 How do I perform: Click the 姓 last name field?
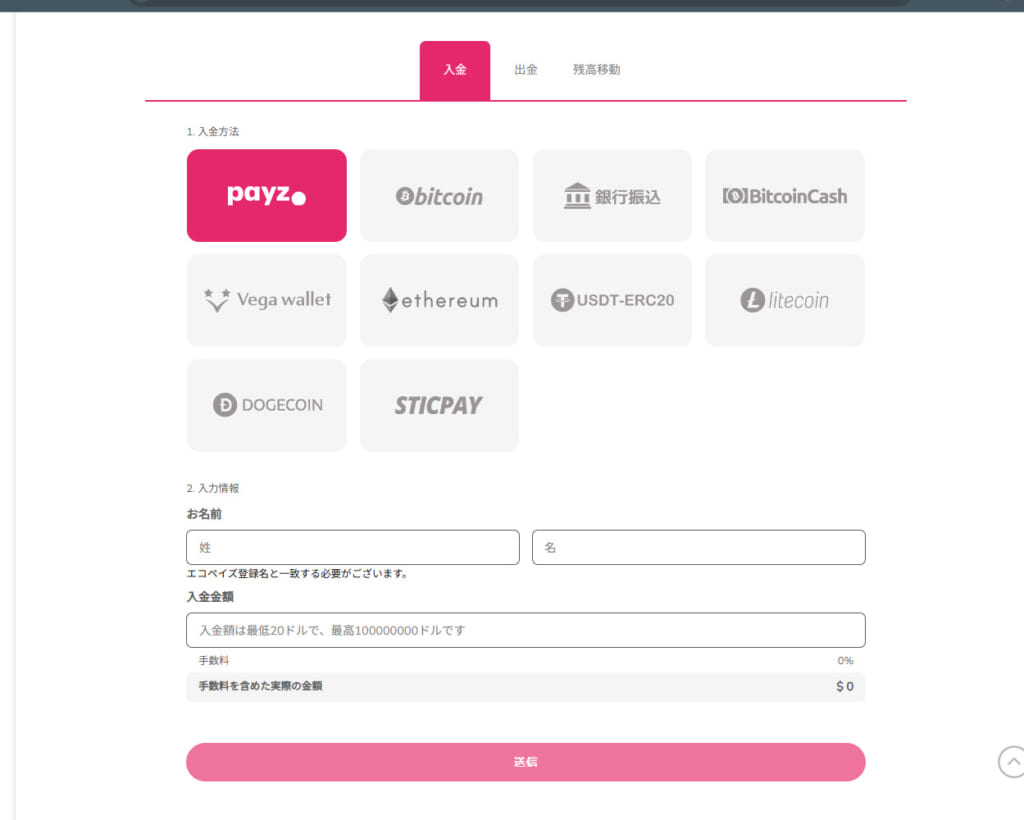(353, 547)
